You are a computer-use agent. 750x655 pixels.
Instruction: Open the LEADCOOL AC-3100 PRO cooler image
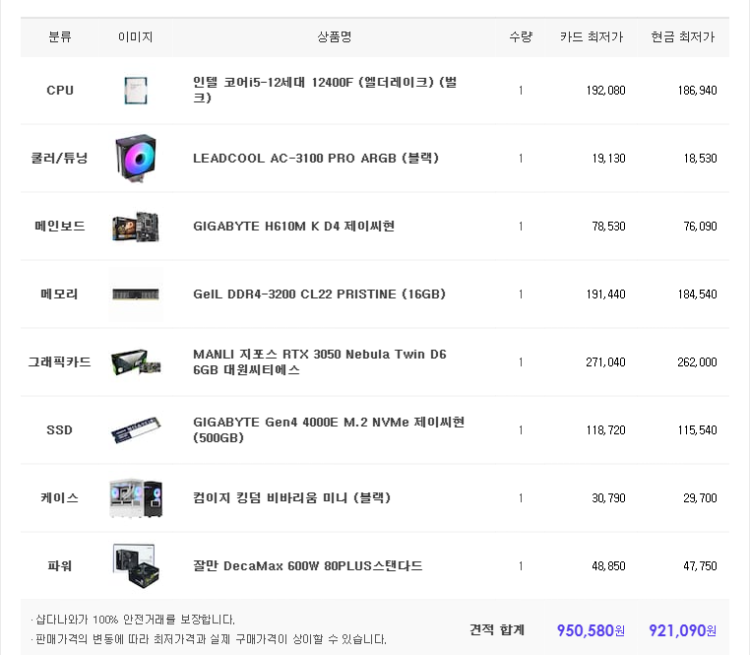point(135,158)
